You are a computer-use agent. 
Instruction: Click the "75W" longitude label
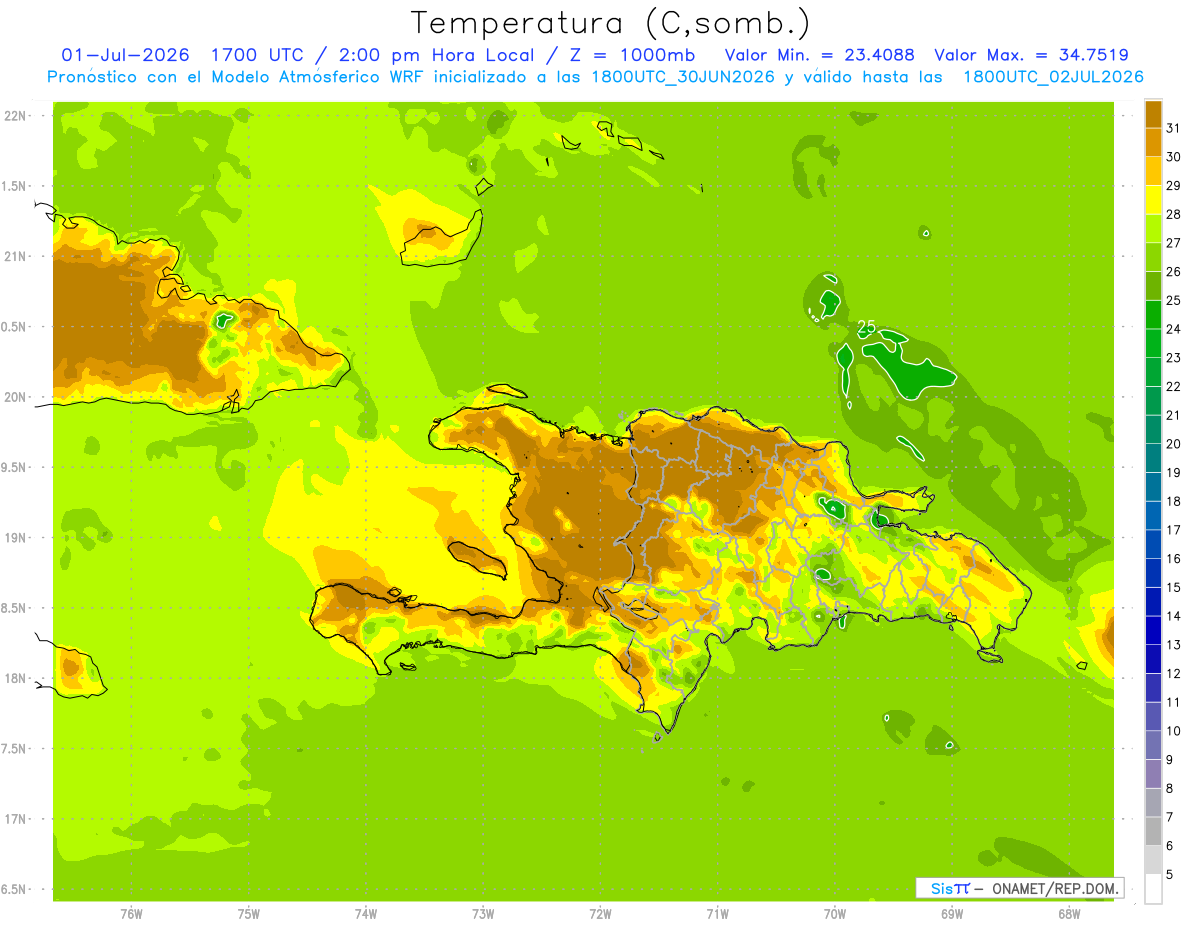pyautogui.click(x=249, y=914)
